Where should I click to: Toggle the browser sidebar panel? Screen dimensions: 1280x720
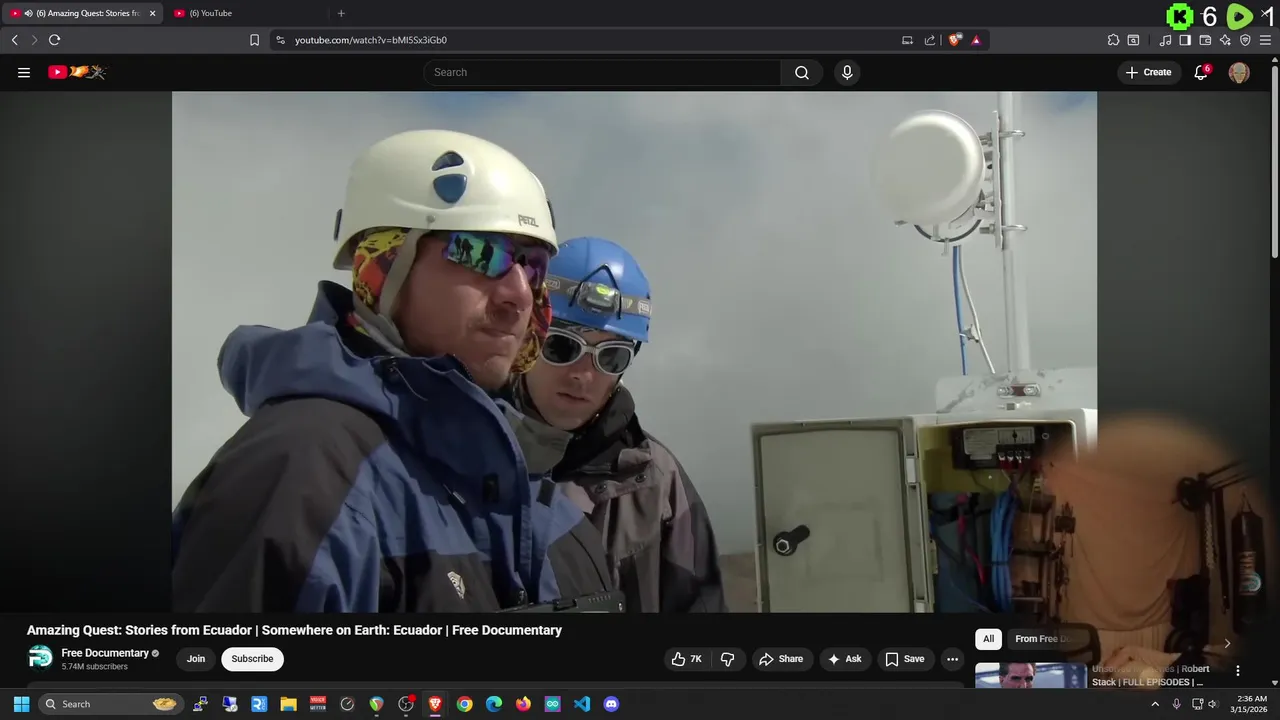[1185, 40]
